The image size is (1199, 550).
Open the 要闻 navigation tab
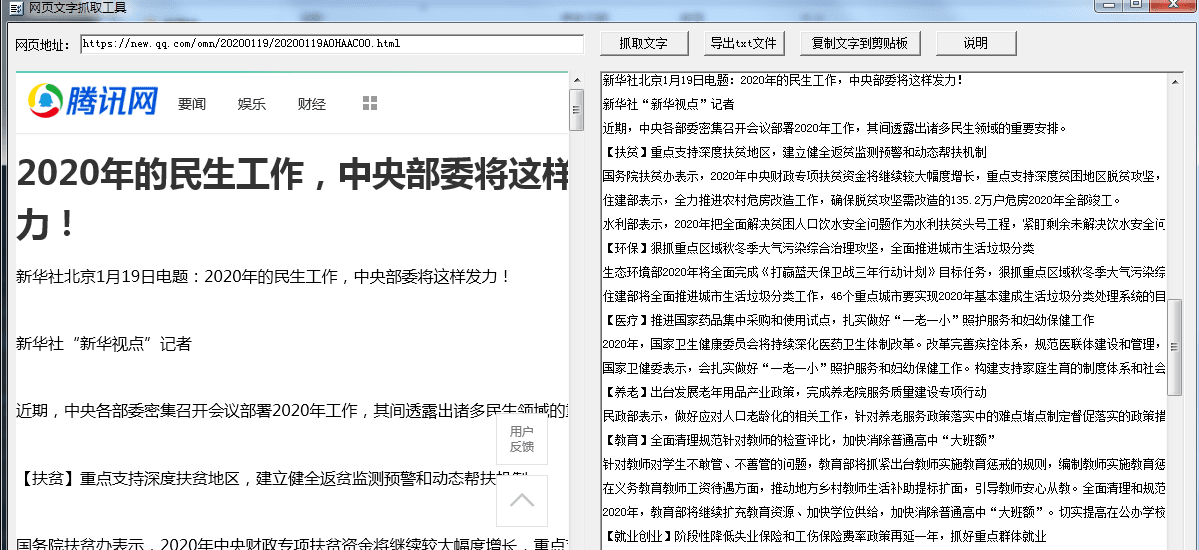click(x=192, y=104)
